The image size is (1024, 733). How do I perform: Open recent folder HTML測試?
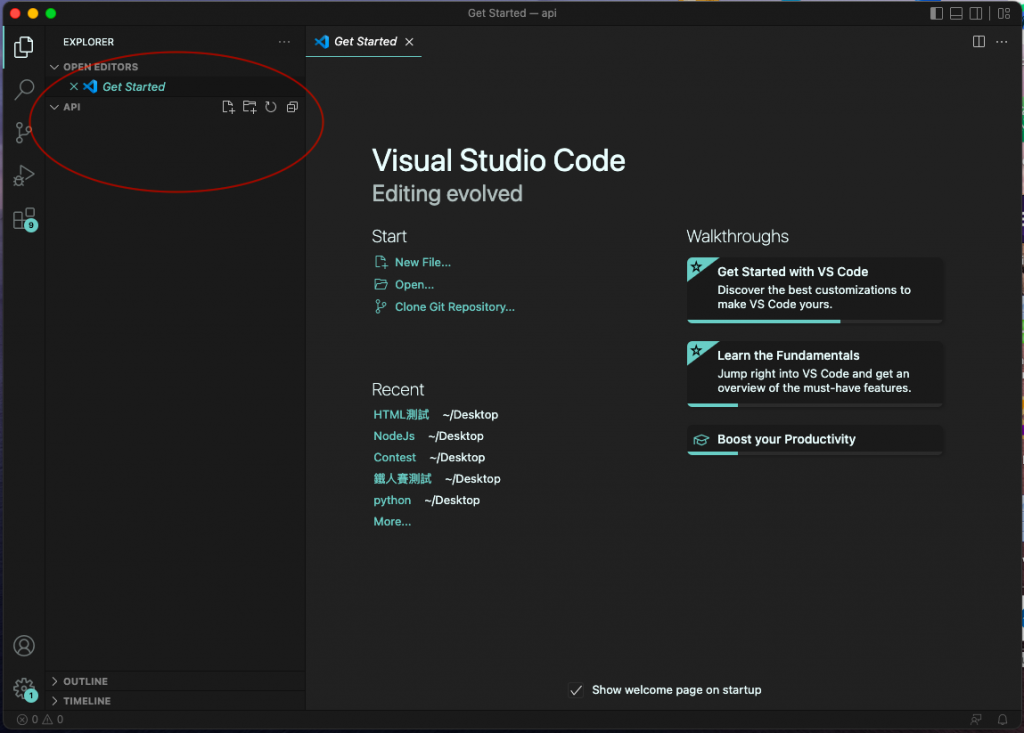pyautogui.click(x=401, y=415)
